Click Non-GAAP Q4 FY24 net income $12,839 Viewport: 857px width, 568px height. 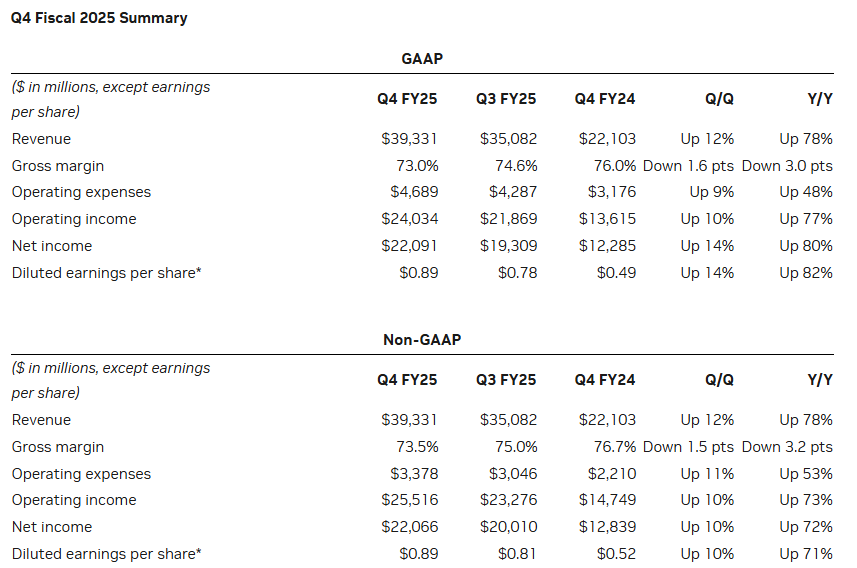click(x=607, y=527)
